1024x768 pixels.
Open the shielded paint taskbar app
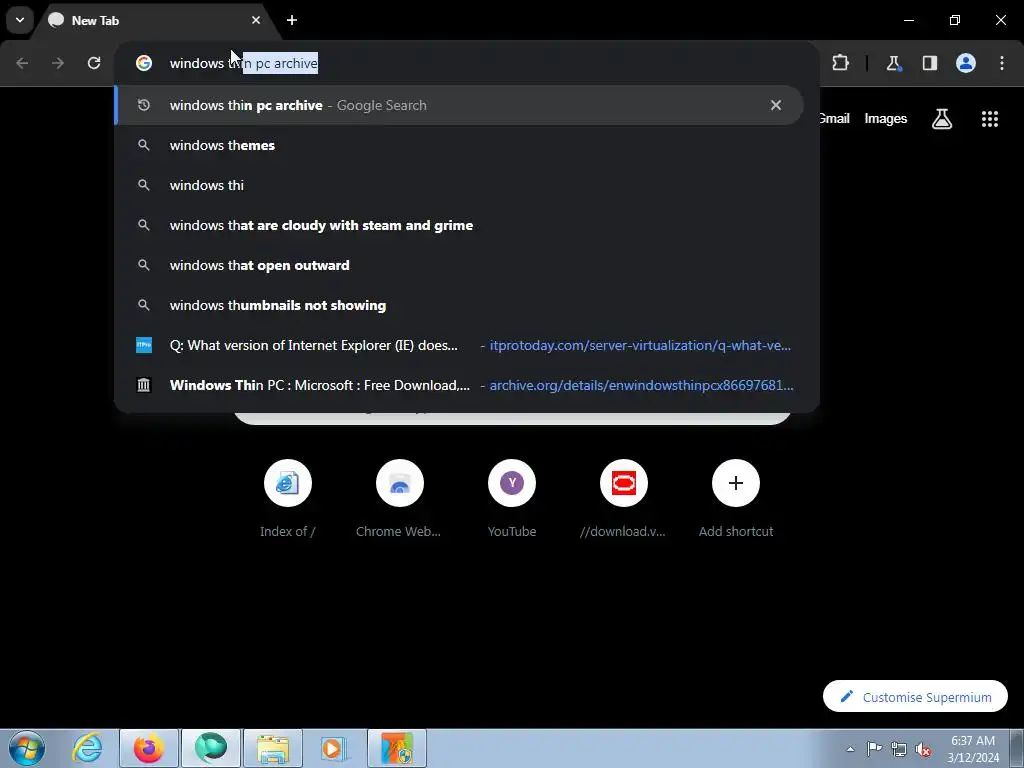click(397, 748)
